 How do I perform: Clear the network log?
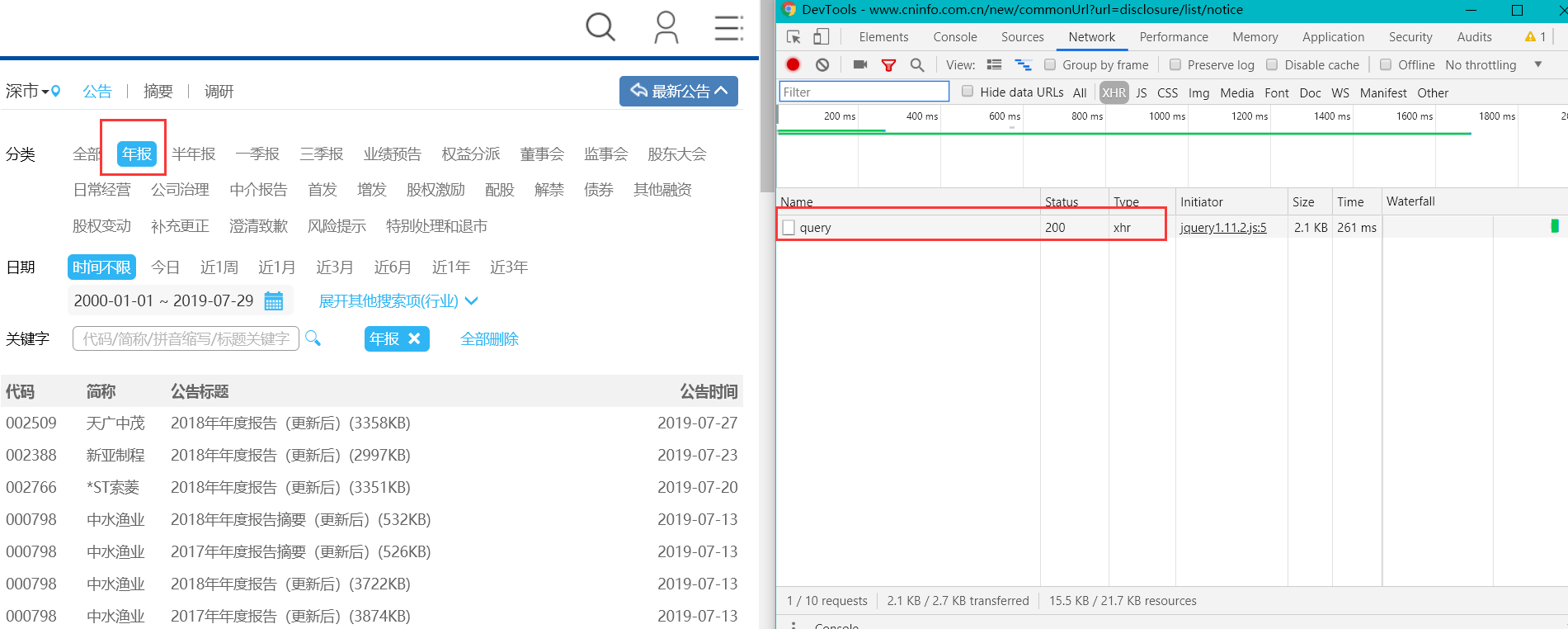tap(822, 64)
